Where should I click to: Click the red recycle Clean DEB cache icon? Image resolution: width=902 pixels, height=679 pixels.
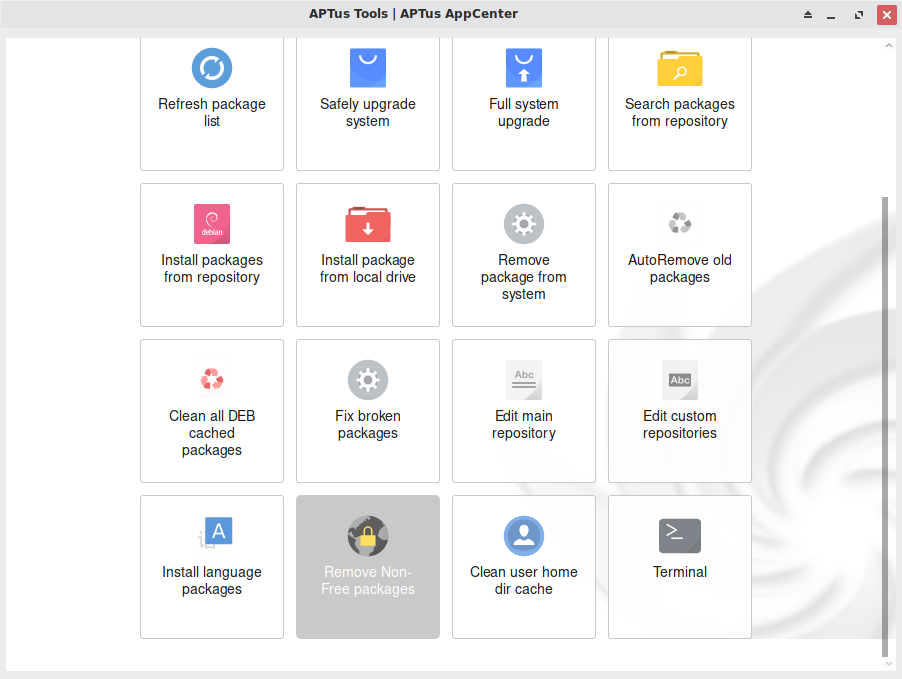point(212,379)
